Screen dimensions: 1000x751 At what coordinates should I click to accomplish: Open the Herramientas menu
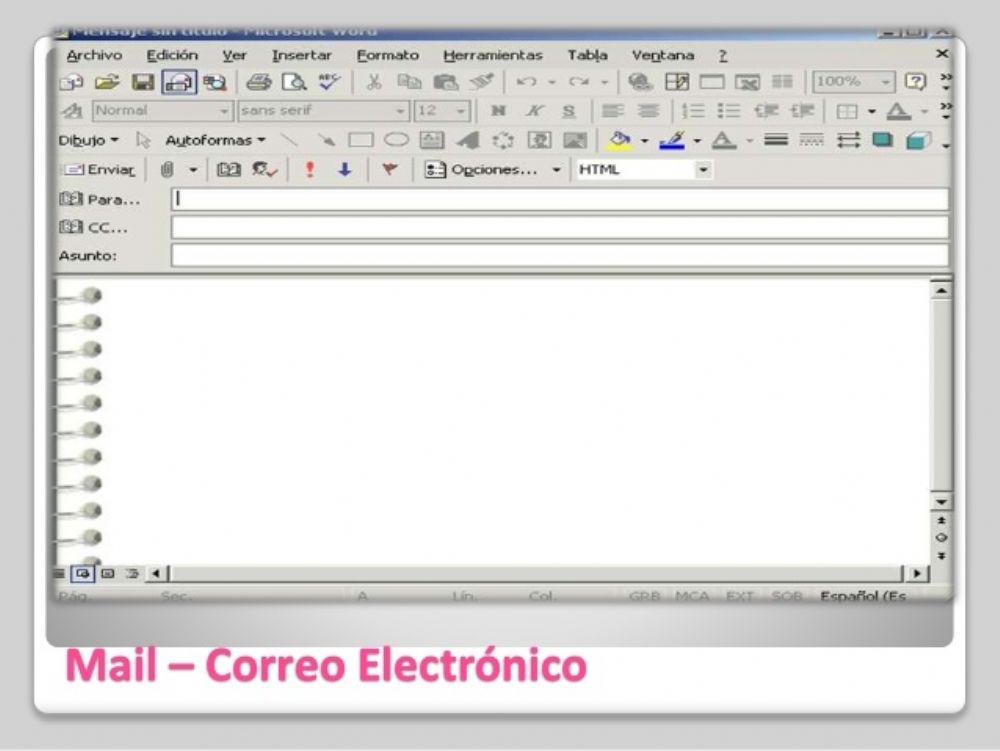pyautogui.click(x=495, y=55)
